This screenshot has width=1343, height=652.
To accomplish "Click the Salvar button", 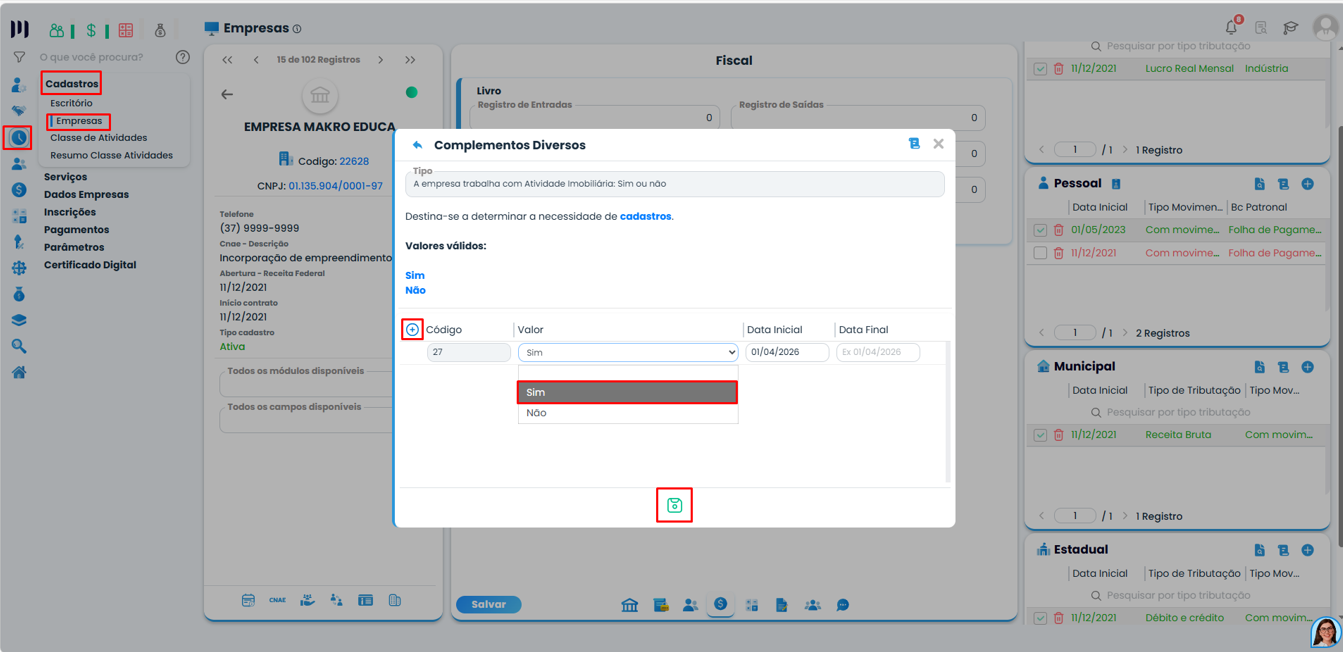I will point(488,604).
